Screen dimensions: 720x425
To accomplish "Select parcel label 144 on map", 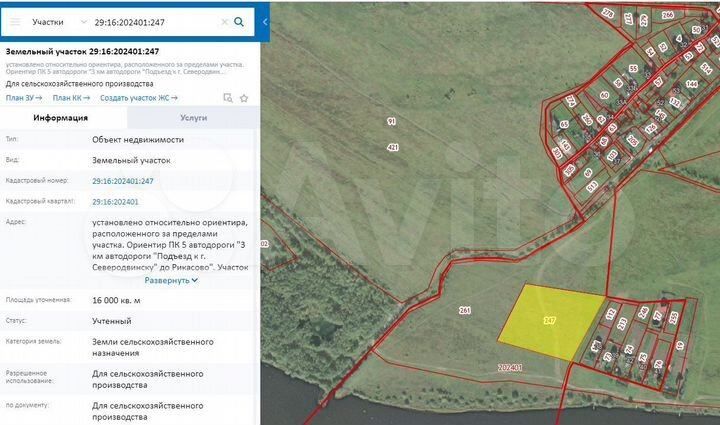I will click(692, 84).
